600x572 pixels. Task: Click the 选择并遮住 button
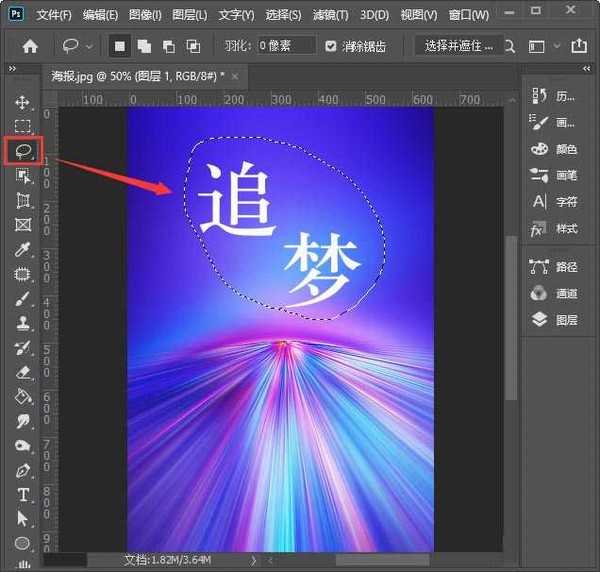(458, 46)
